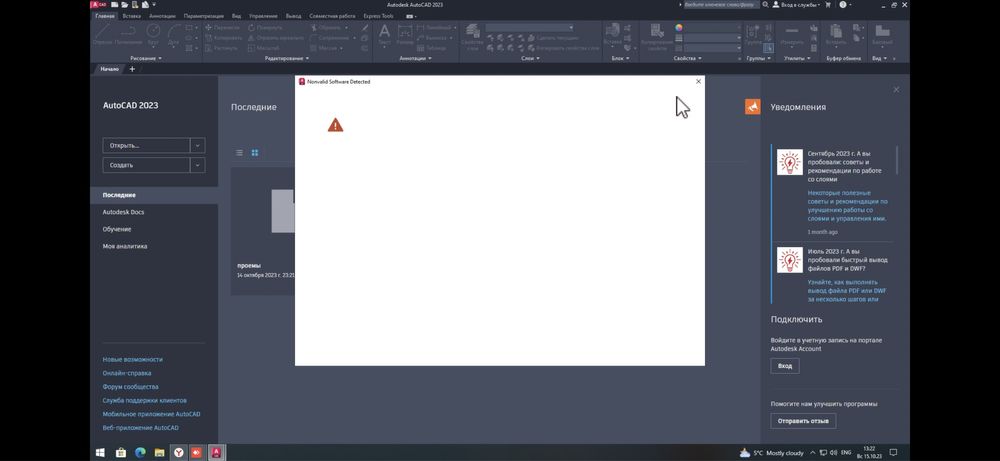Open the Главная ribbon tab
Screen dimensions: 1000x461
105,15
